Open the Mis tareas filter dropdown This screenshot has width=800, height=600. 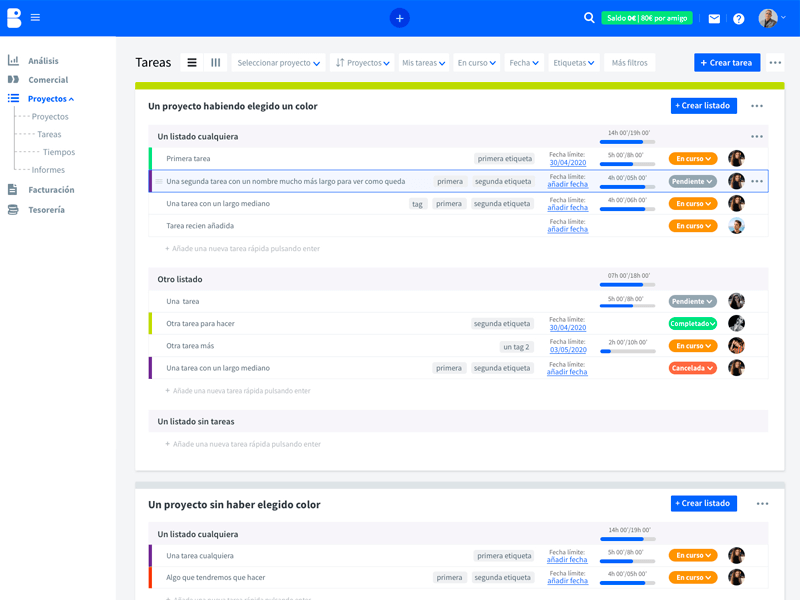click(423, 63)
